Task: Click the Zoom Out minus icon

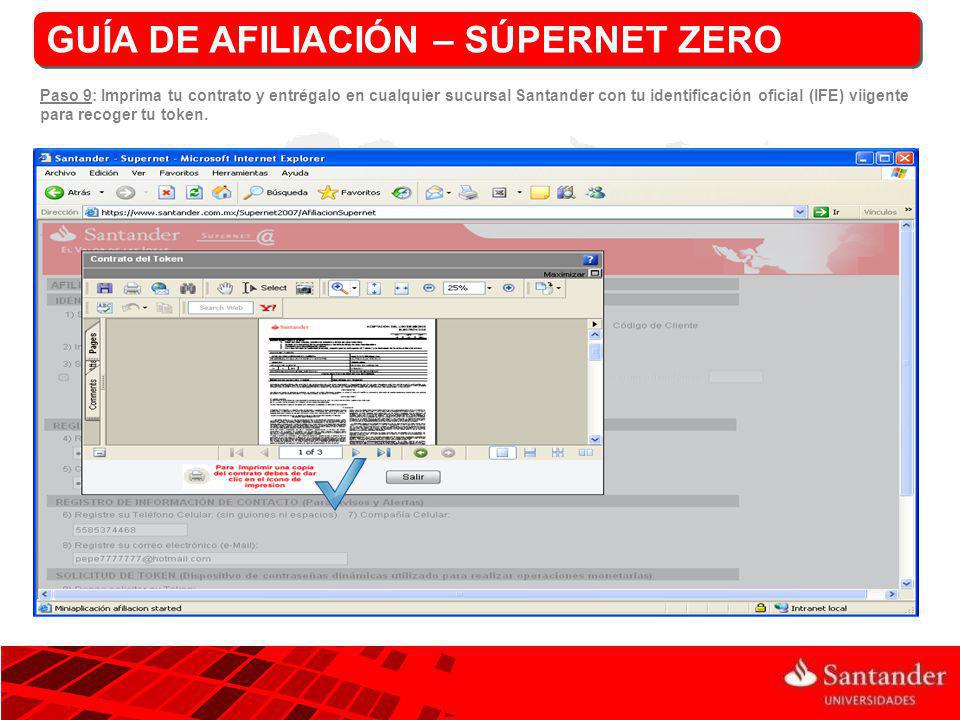Action: coord(429,288)
